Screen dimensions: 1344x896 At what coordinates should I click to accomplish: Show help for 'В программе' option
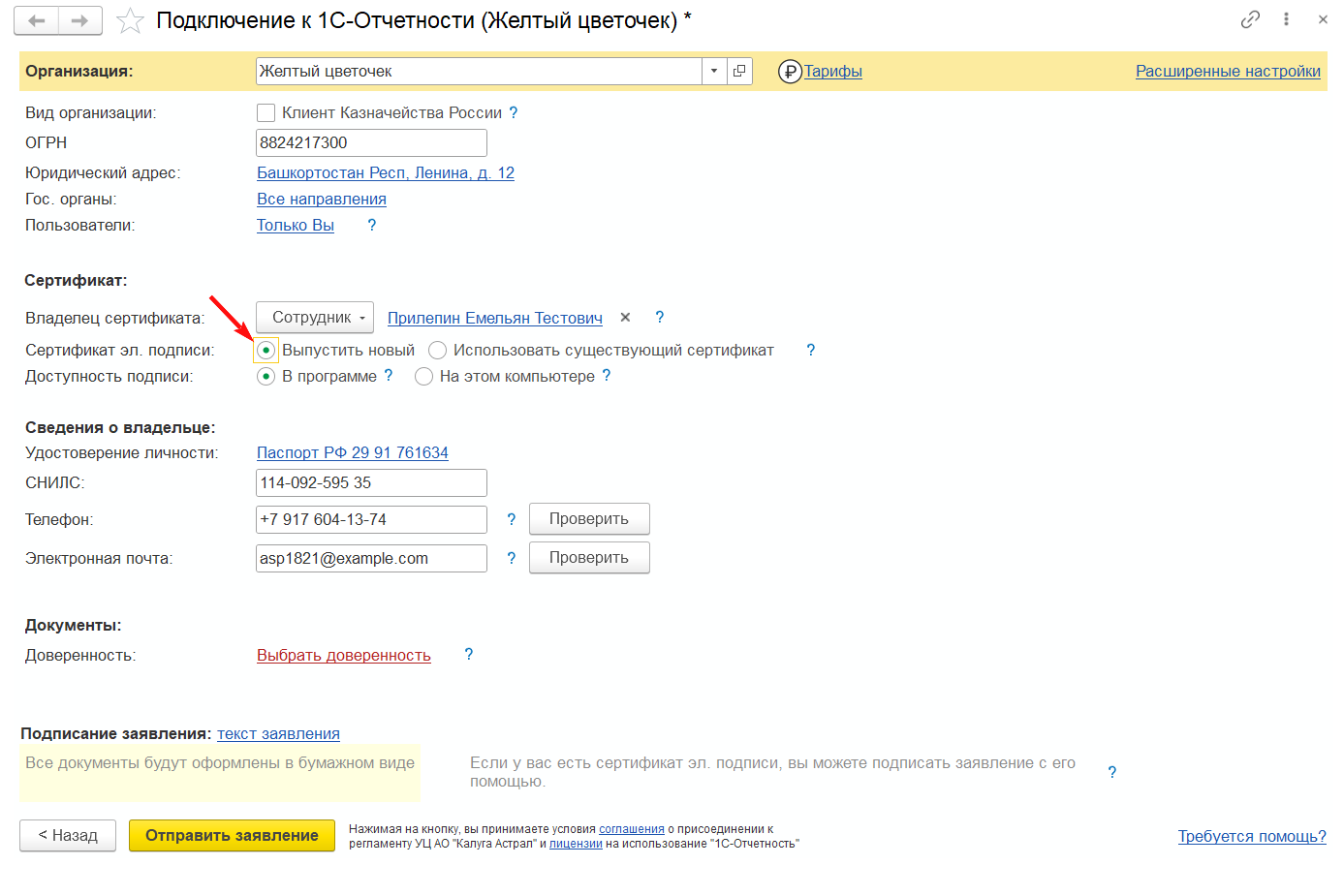[x=389, y=375]
